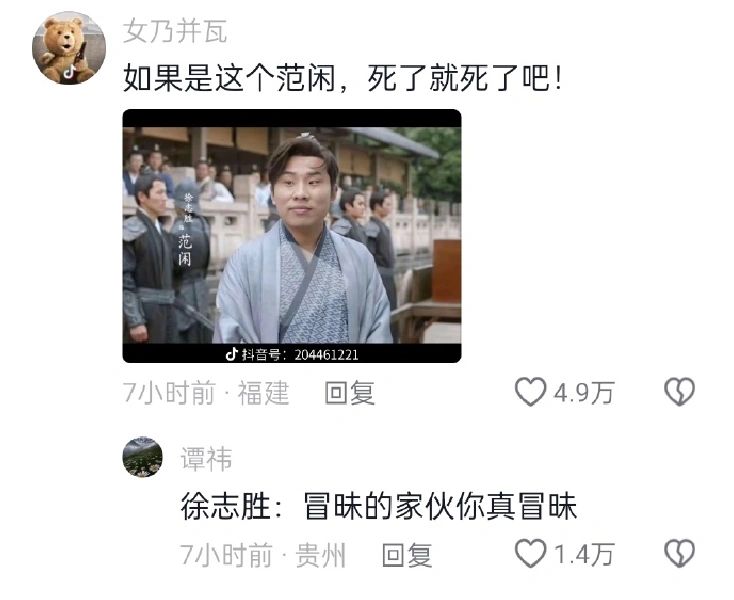The height and width of the screenshot is (600, 734).
Task: Open the teddy bear avatar profile
Action: tap(69, 48)
